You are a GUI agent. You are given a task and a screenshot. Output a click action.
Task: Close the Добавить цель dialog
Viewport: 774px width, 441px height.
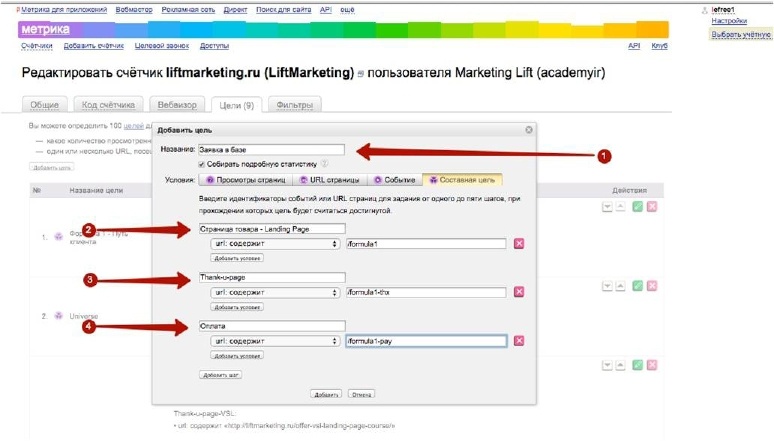click(x=528, y=130)
